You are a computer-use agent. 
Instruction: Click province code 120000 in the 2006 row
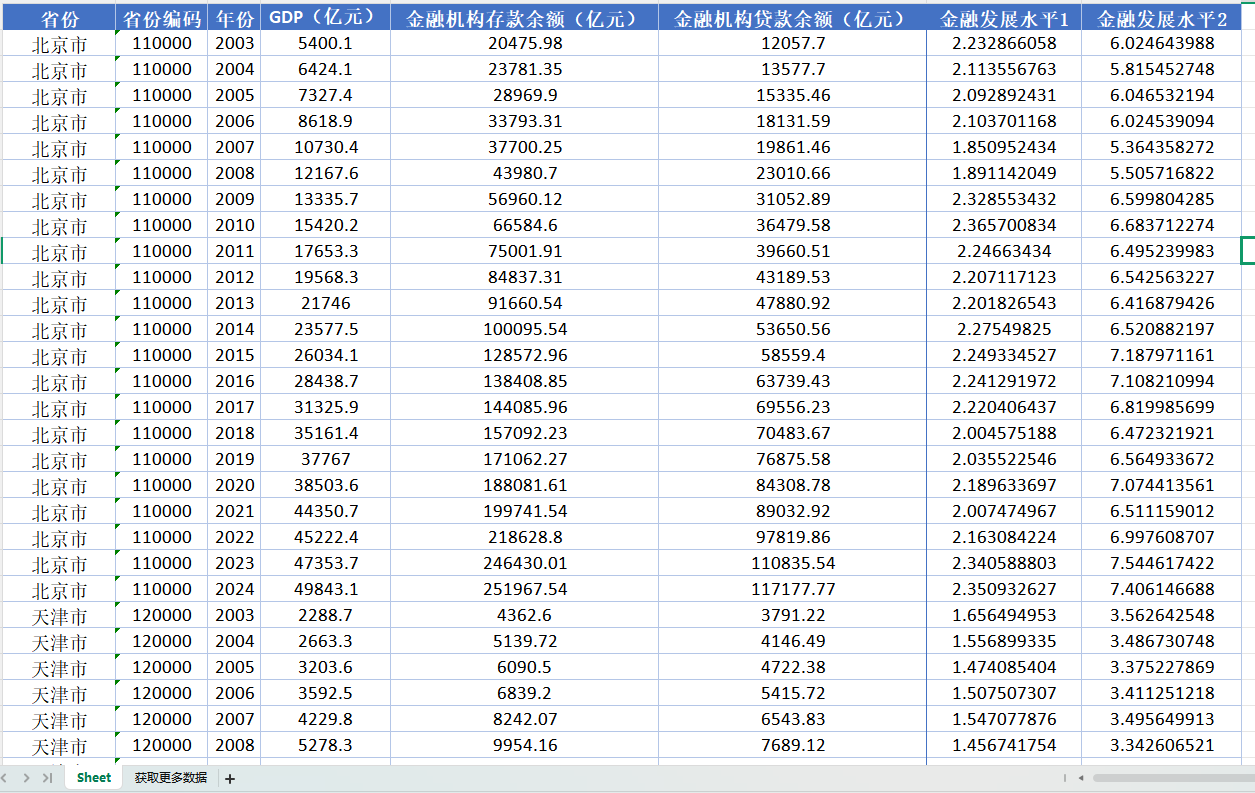tap(162, 694)
